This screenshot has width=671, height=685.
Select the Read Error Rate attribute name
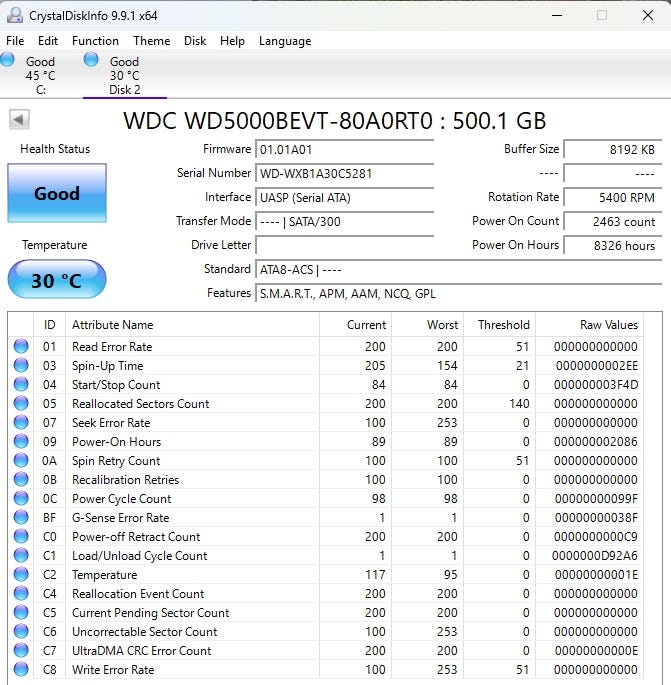[x=112, y=346]
